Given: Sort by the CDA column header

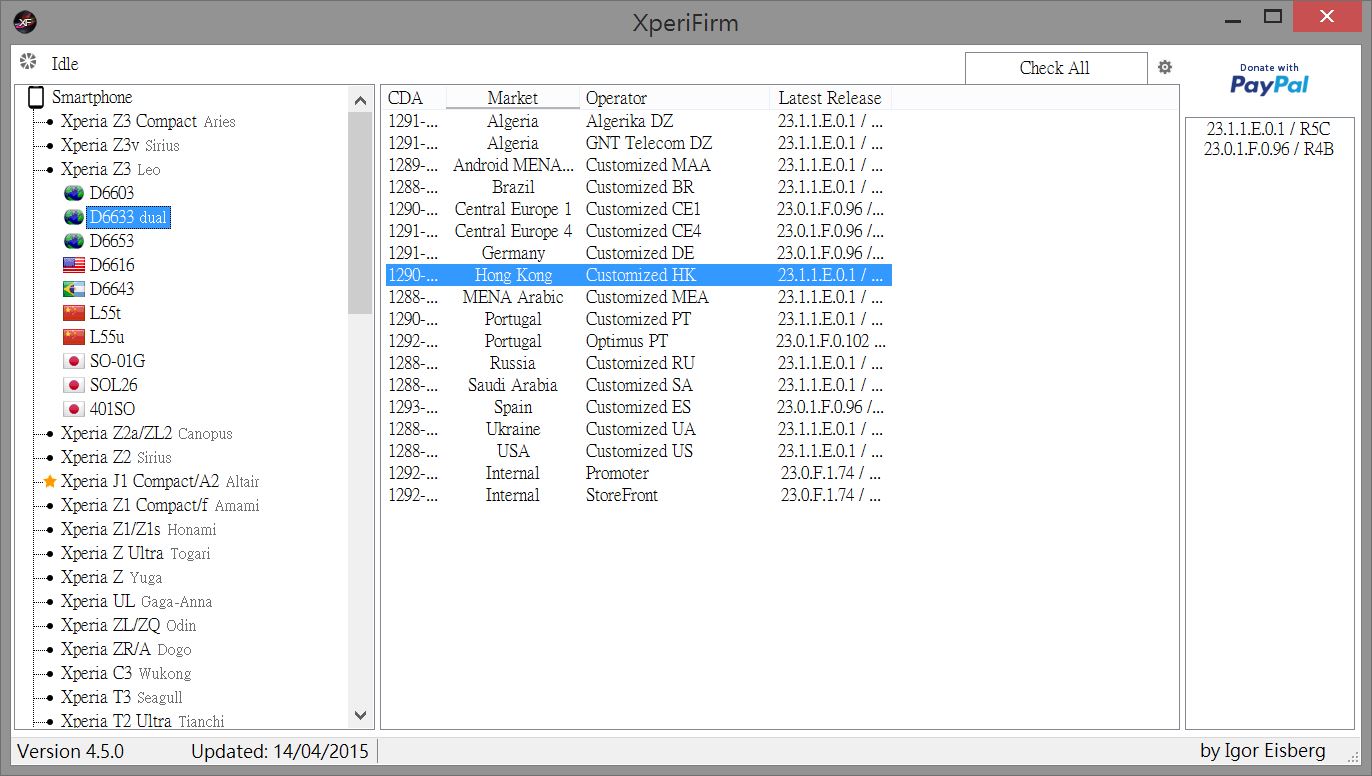Looking at the screenshot, I should [x=413, y=98].
